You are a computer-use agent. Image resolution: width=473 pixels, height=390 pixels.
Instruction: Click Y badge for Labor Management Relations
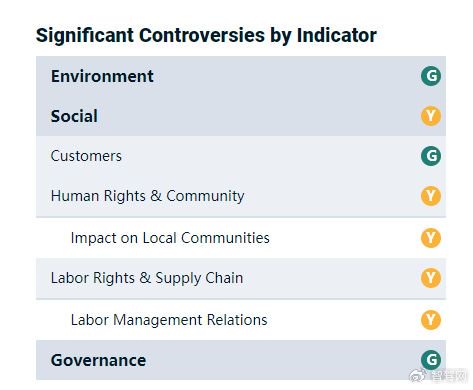tap(431, 320)
